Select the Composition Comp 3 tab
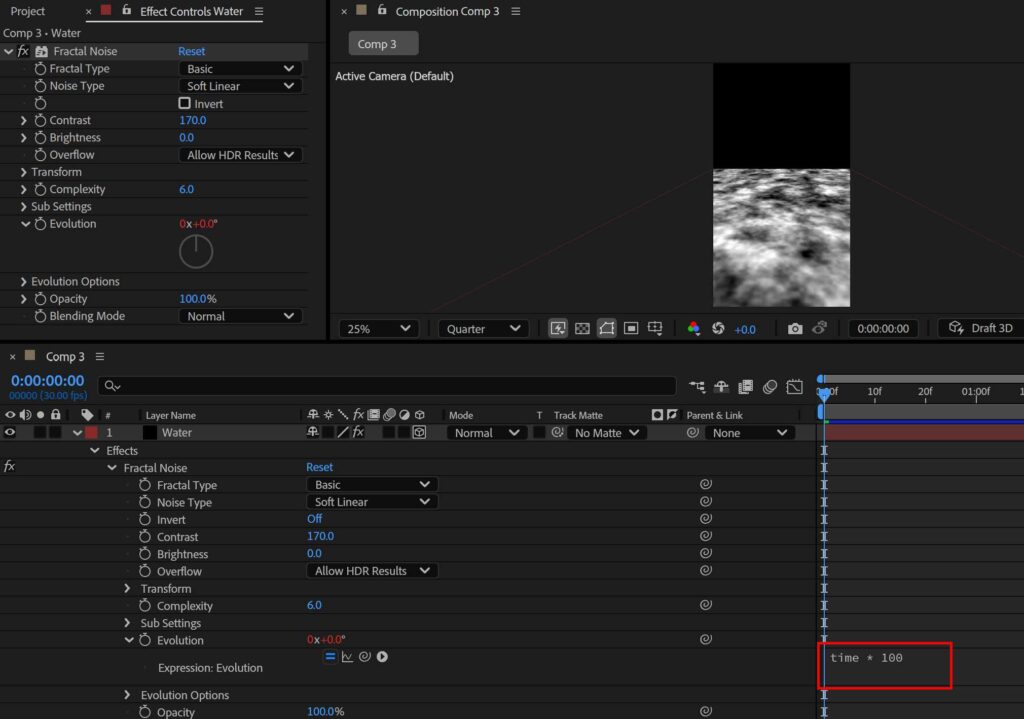The image size is (1024, 719). pos(447,11)
